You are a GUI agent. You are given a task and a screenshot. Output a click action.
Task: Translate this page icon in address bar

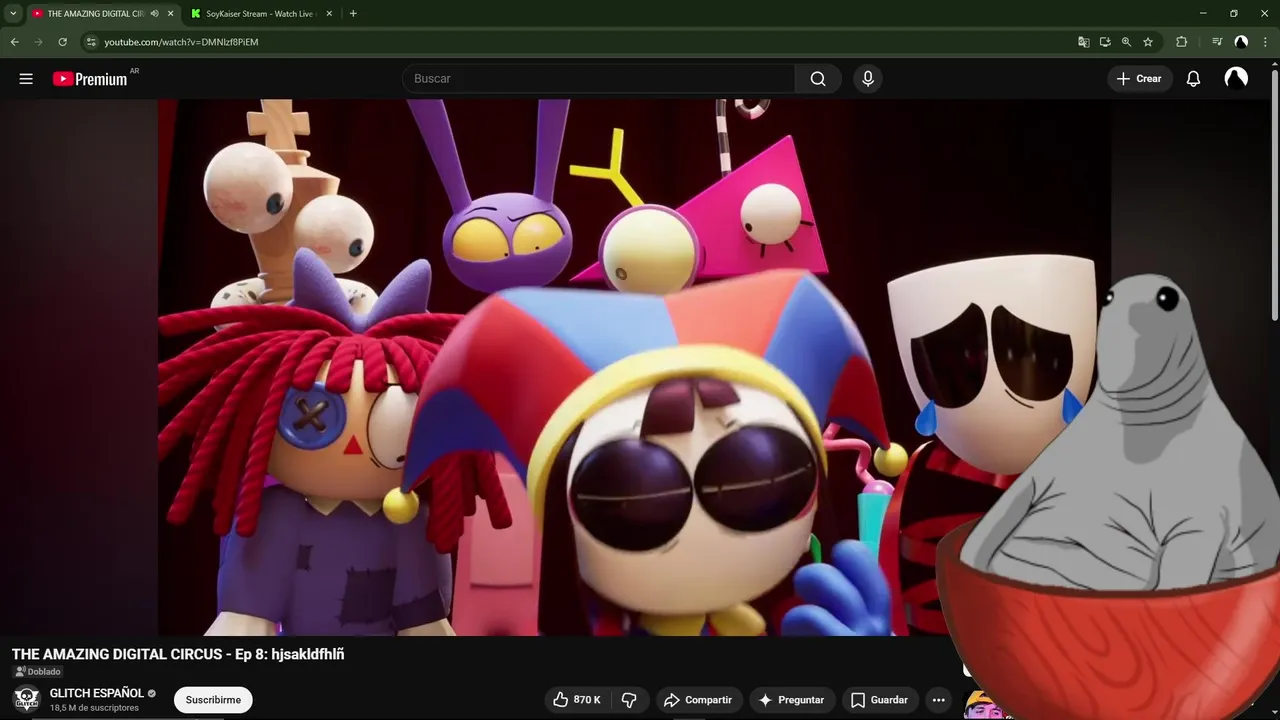pos(1084,42)
